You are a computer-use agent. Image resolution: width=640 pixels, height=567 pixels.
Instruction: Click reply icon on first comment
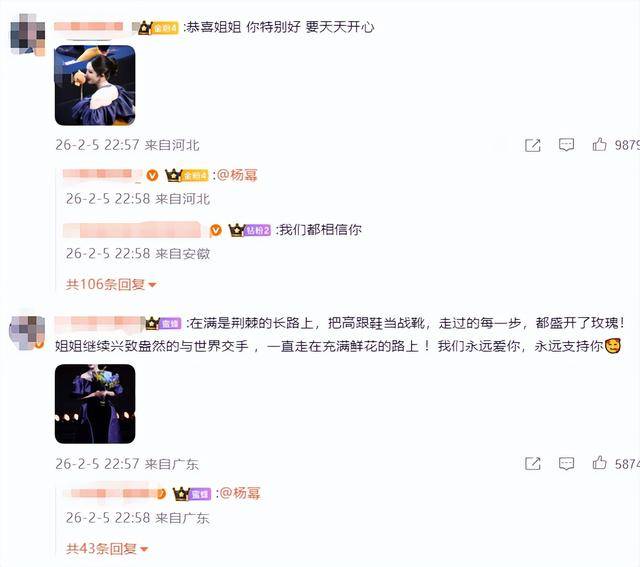point(566,145)
